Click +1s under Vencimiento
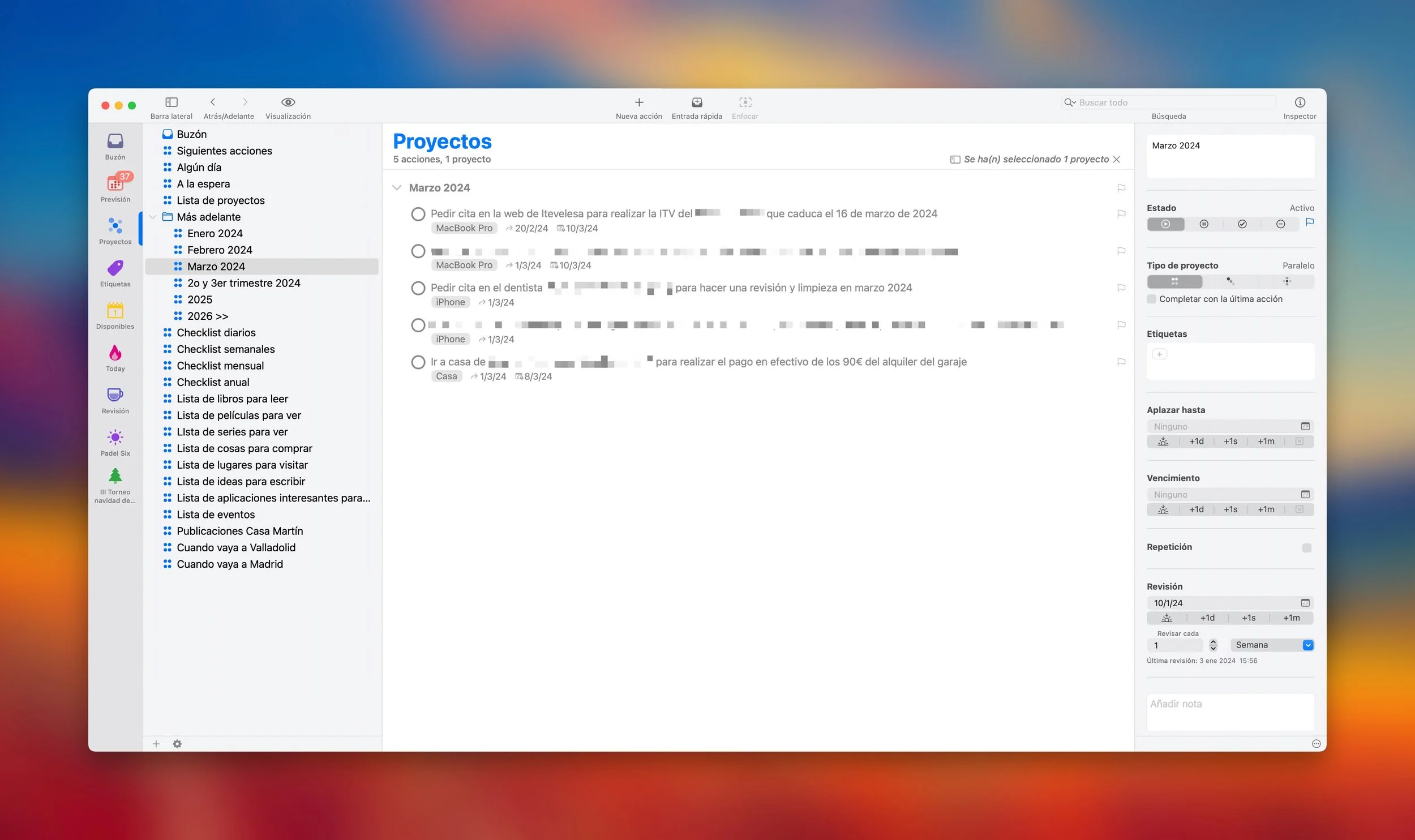The height and width of the screenshot is (840, 1415). tap(1230, 509)
